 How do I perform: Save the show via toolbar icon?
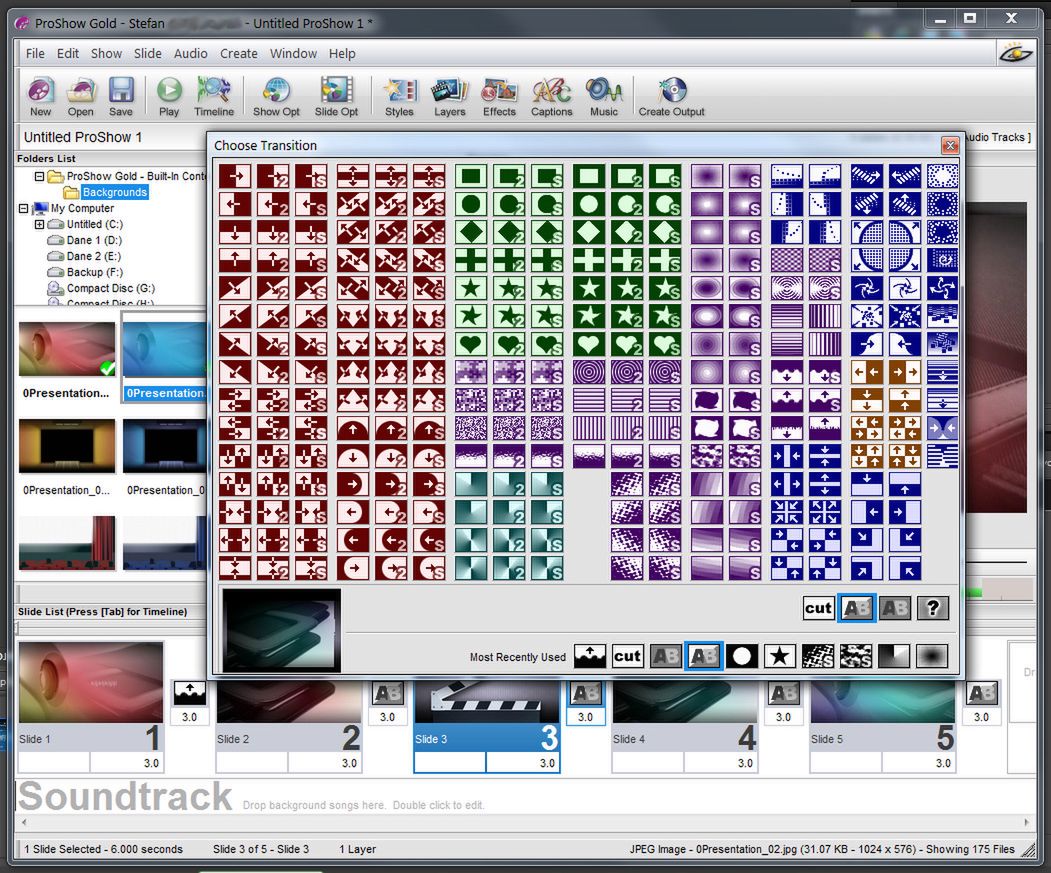coord(121,97)
